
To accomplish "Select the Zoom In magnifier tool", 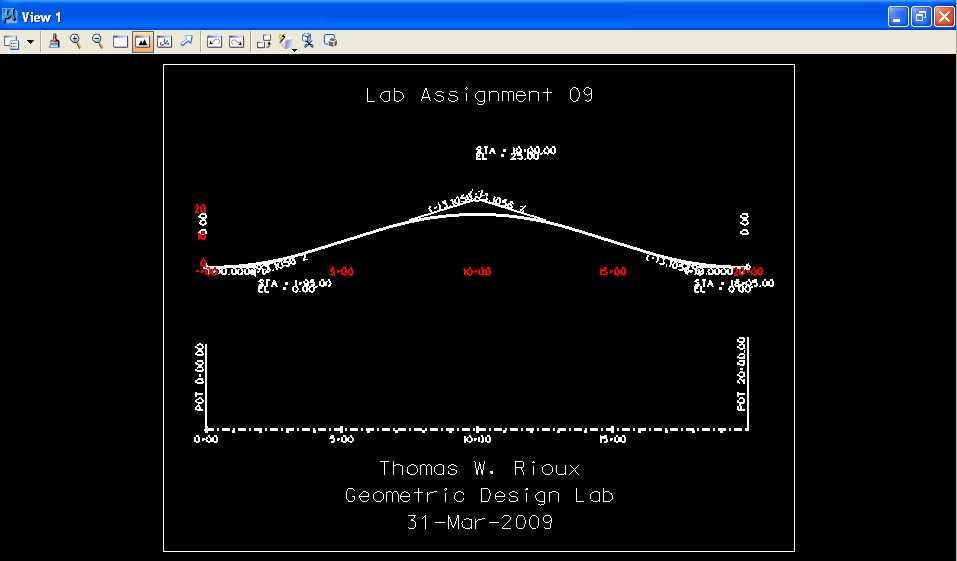I will click(76, 42).
